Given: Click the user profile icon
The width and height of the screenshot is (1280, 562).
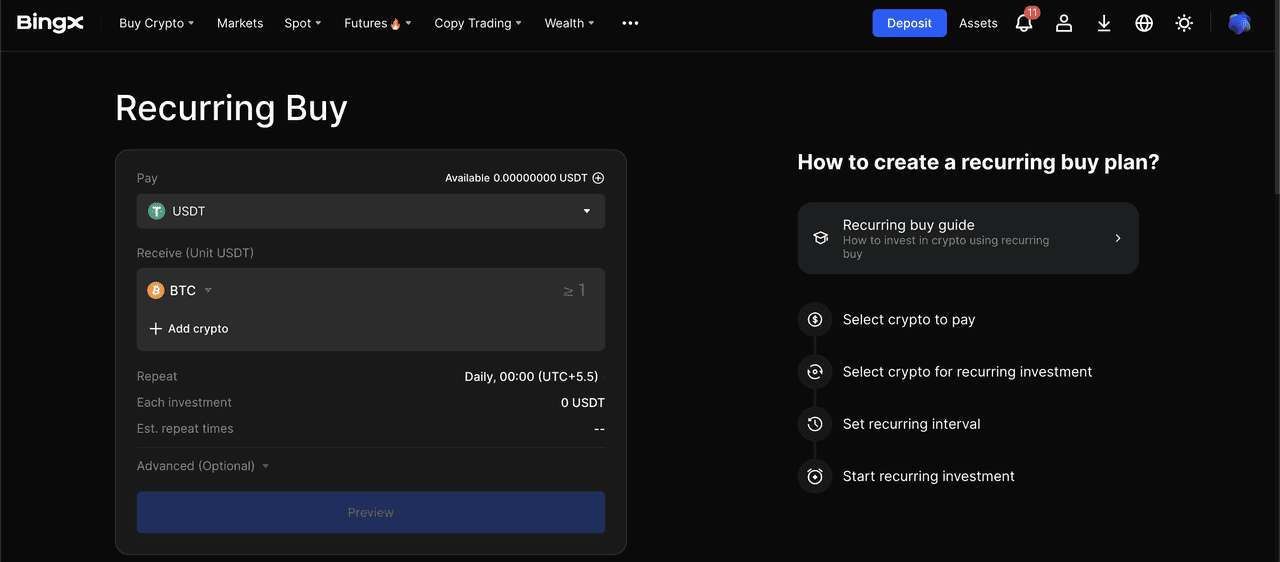Looking at the screenshot, I should click(1064, 23).
